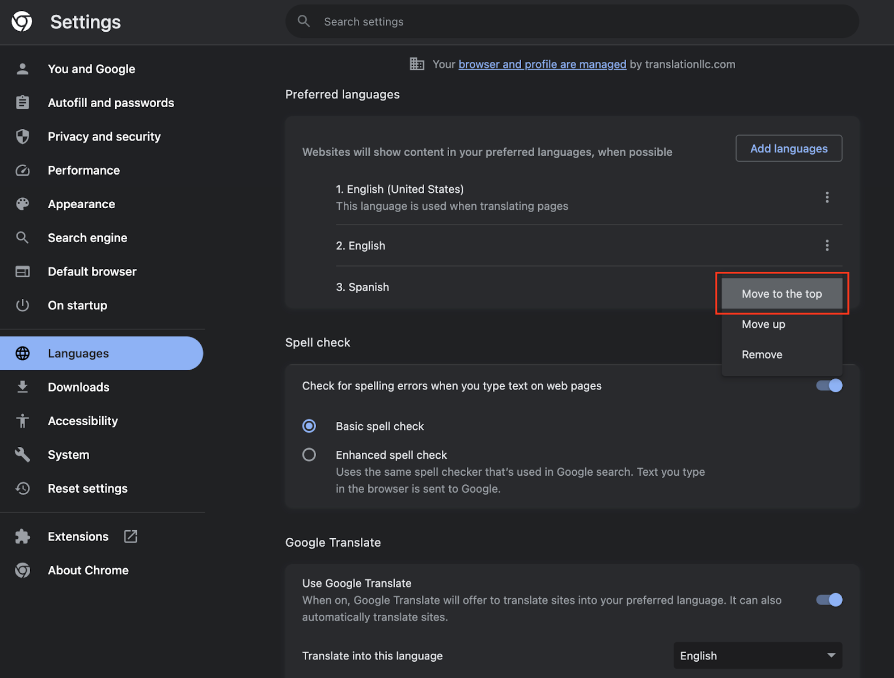Open the browser and profile are managed link
Image resolution: width=894 pixels, height=678 pixels.
[x=542, y=64]
